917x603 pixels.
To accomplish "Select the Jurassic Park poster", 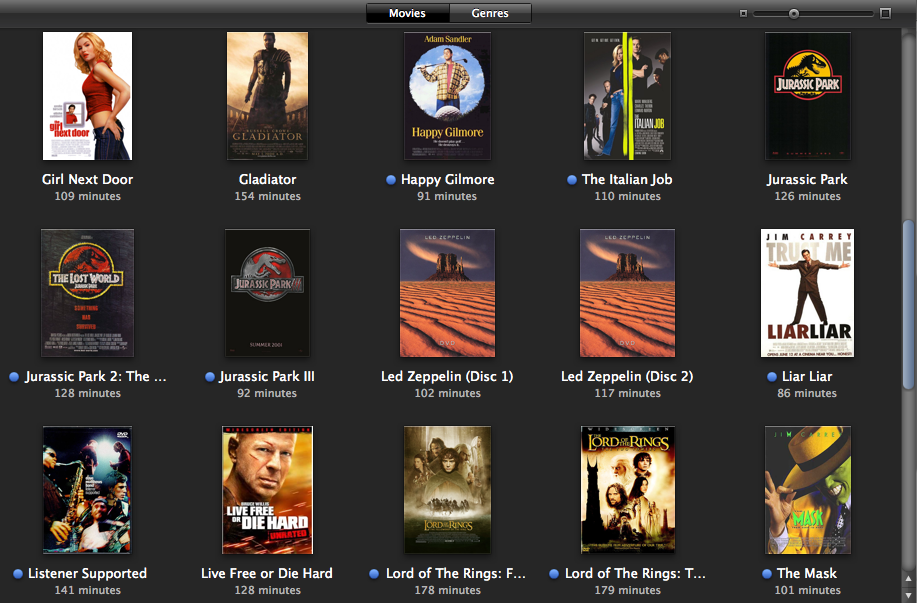I will click(808, 96).
